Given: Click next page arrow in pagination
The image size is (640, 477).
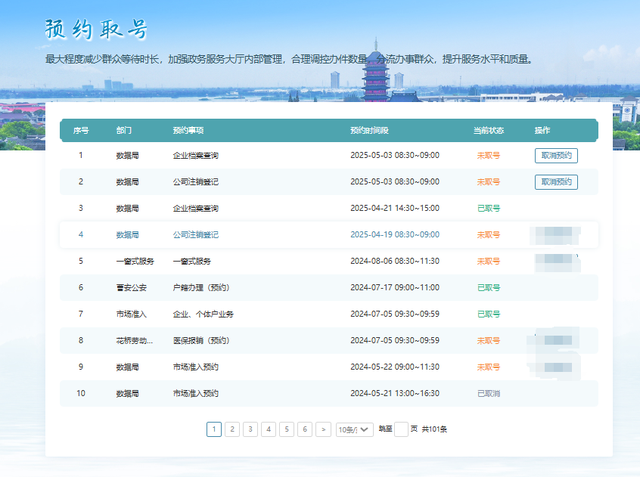Looking at the screenshot, I should tap(323, 429).
